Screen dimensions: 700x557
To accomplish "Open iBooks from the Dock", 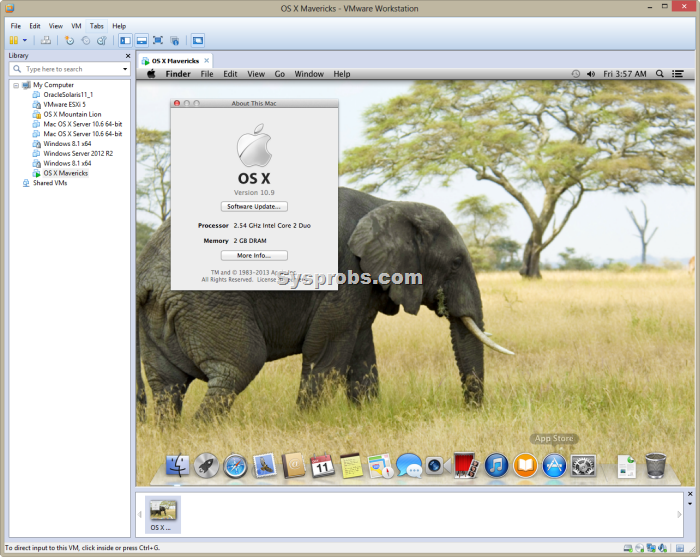I will [x=525, y=466].
